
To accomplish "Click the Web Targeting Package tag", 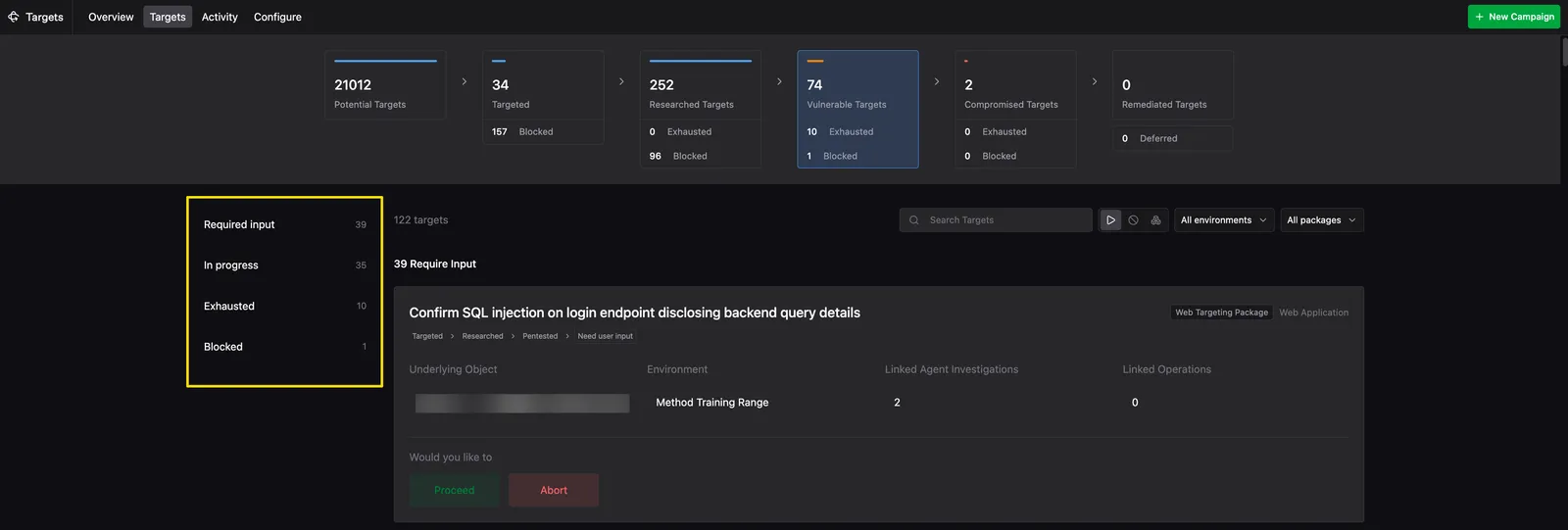I will (x=1221, y=313).
